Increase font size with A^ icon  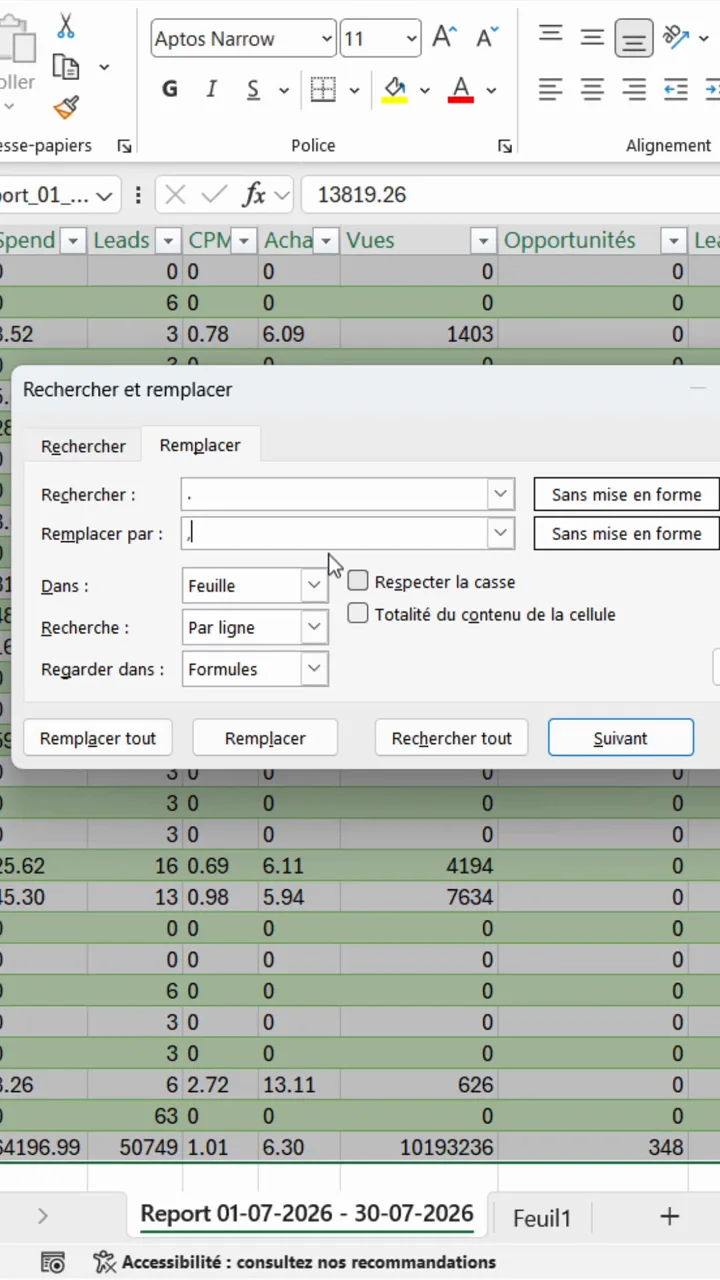click(444, 39)
